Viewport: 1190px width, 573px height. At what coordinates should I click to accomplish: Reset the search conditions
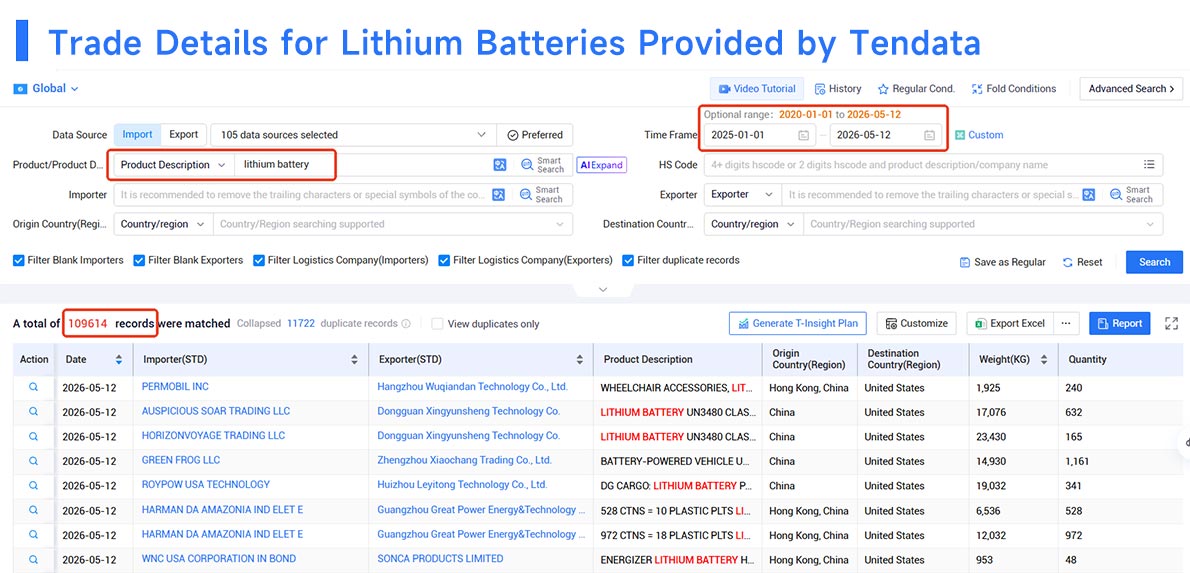[x=1082, y=262]
